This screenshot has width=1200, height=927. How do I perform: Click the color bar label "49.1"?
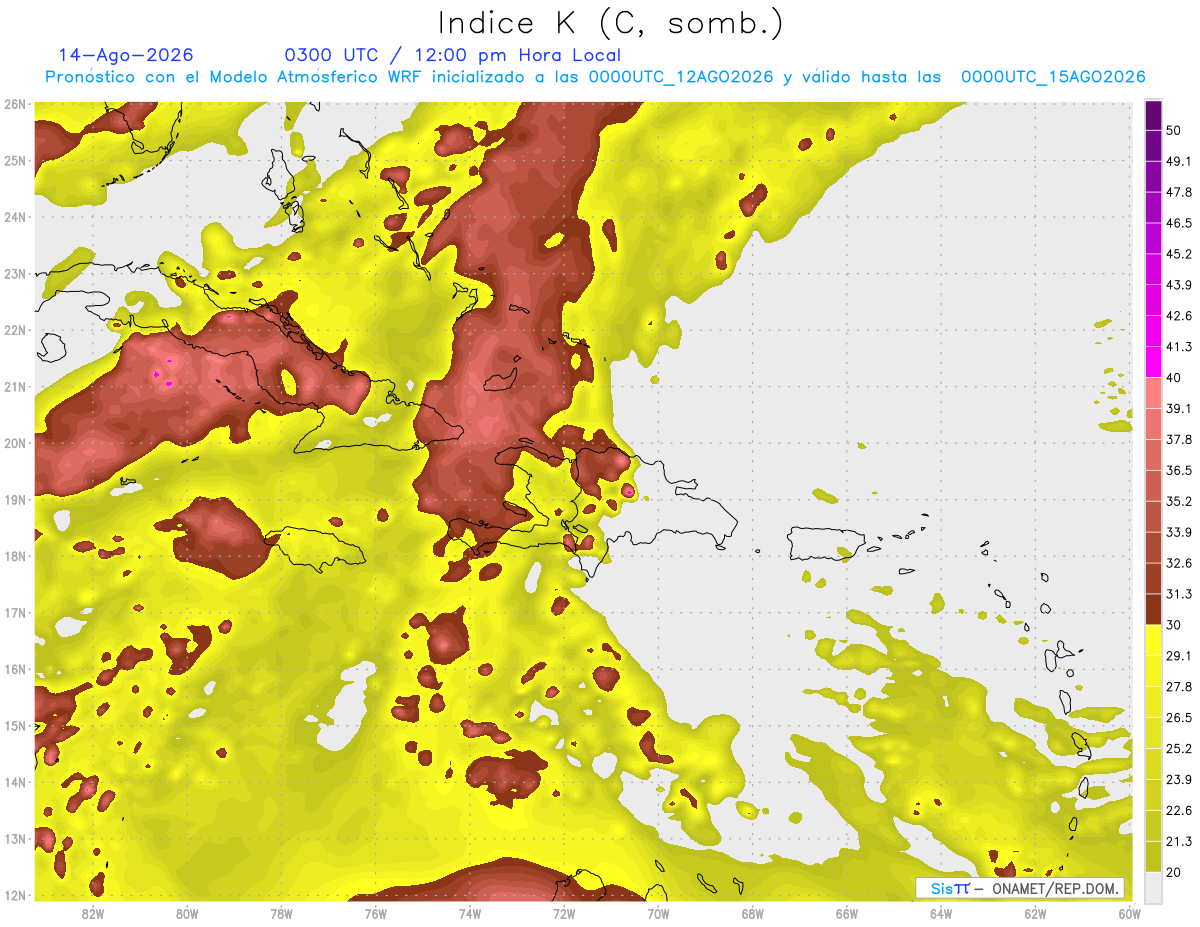(1178, 161)
